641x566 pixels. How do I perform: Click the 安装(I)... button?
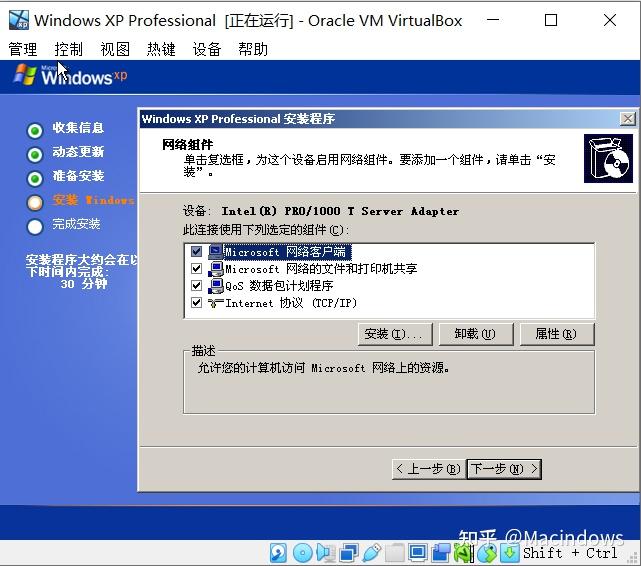tap(395, 334)
